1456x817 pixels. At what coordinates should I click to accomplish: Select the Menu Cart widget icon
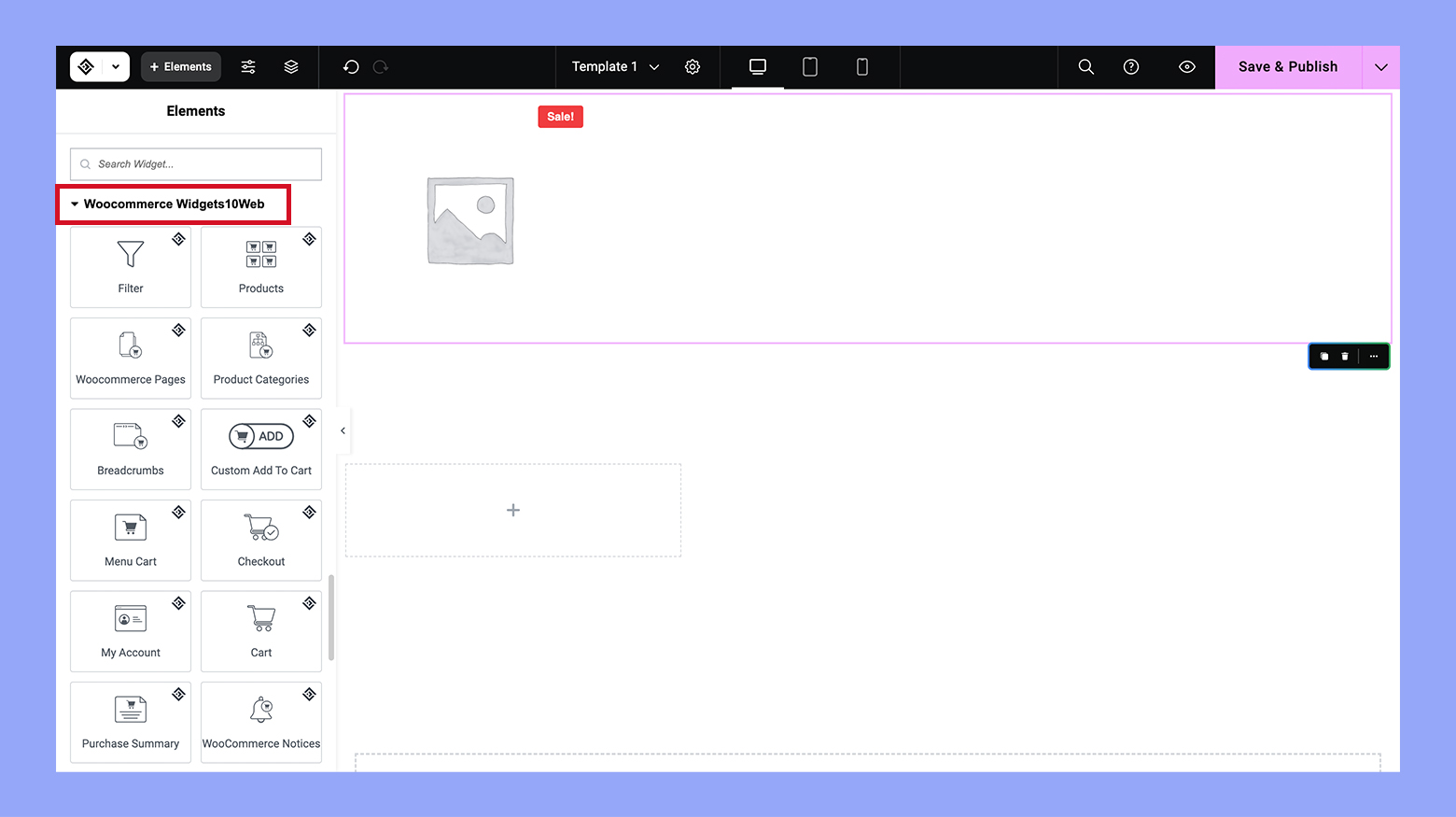130,539
